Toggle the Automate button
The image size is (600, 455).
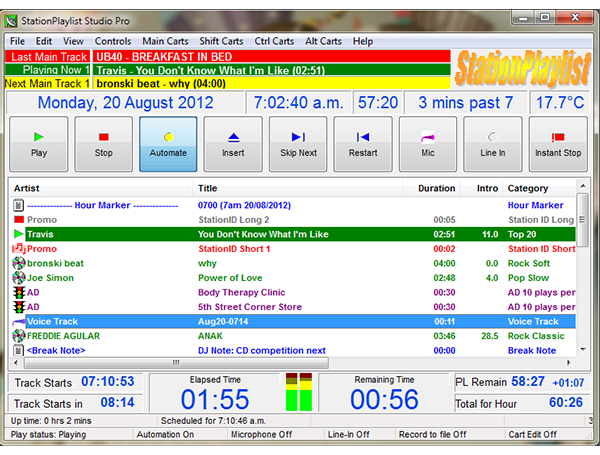pyautogui.click(x=168, y=144)
